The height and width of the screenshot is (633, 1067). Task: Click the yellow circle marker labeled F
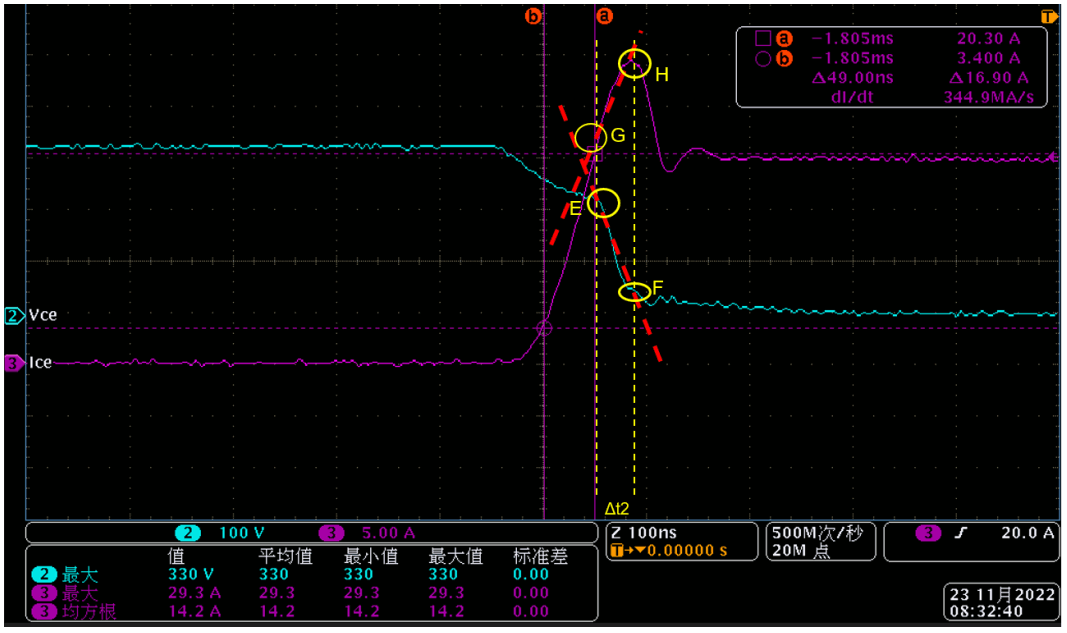[x=634, y=292]
